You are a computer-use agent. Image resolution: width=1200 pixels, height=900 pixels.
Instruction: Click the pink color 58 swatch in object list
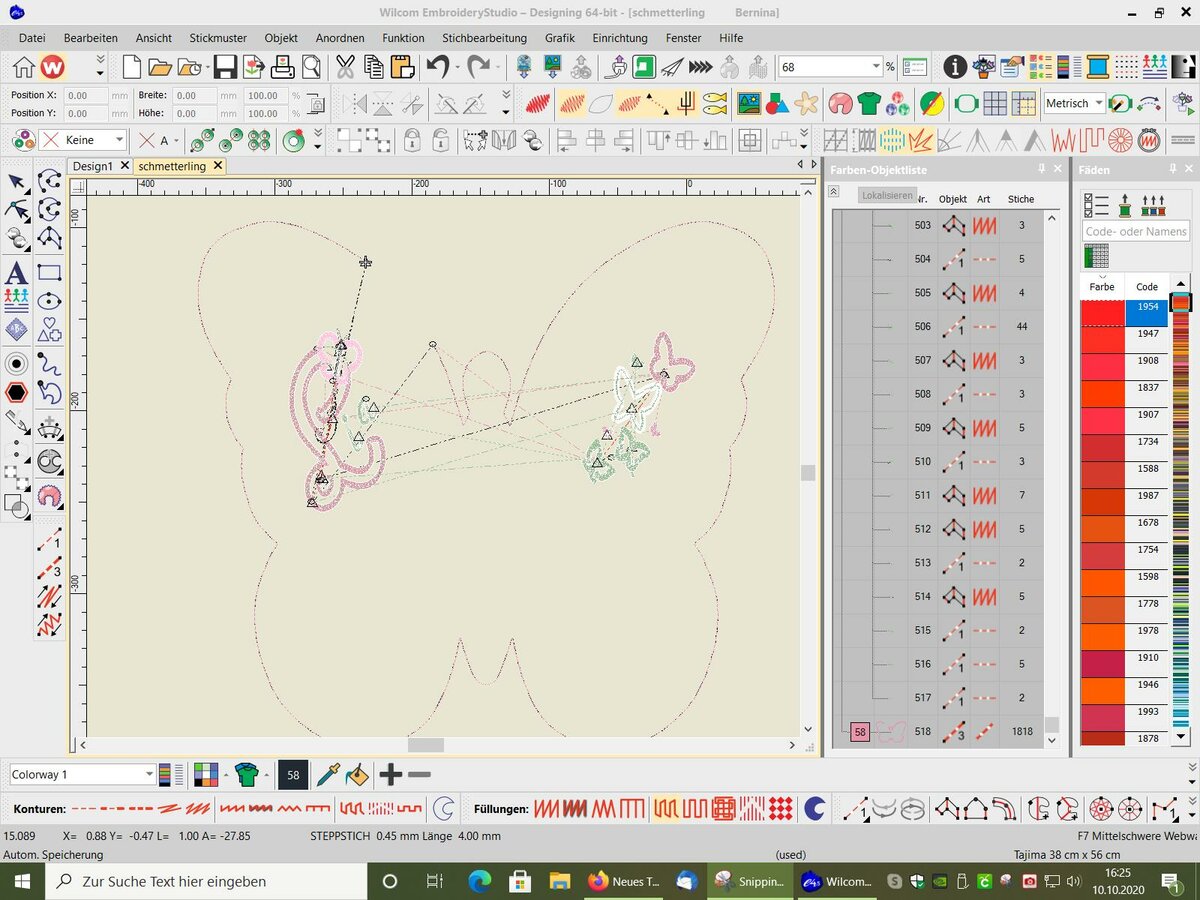coord(860,732)
